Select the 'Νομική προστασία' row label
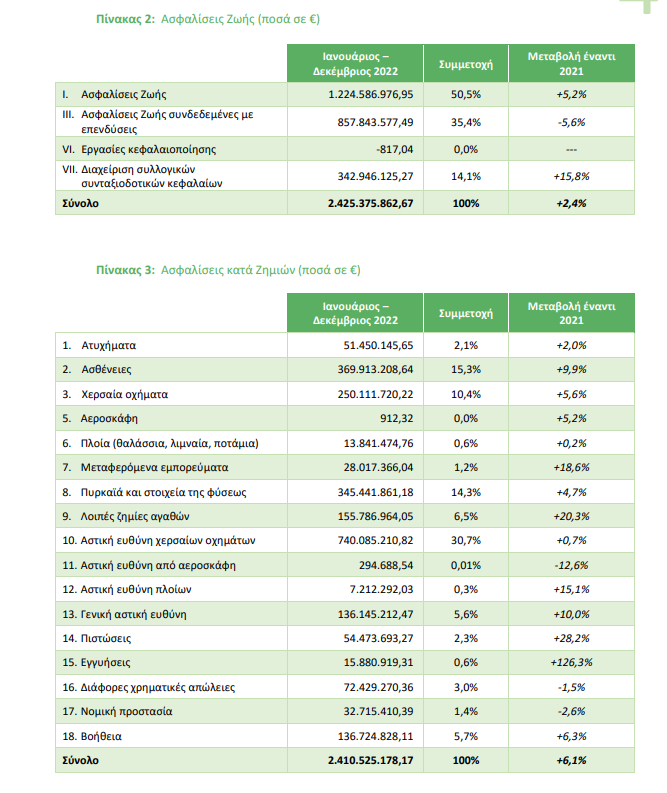Image resolution: width=667 pixels, height=793 pixels. pyautogui.click(x=126, y=712)
